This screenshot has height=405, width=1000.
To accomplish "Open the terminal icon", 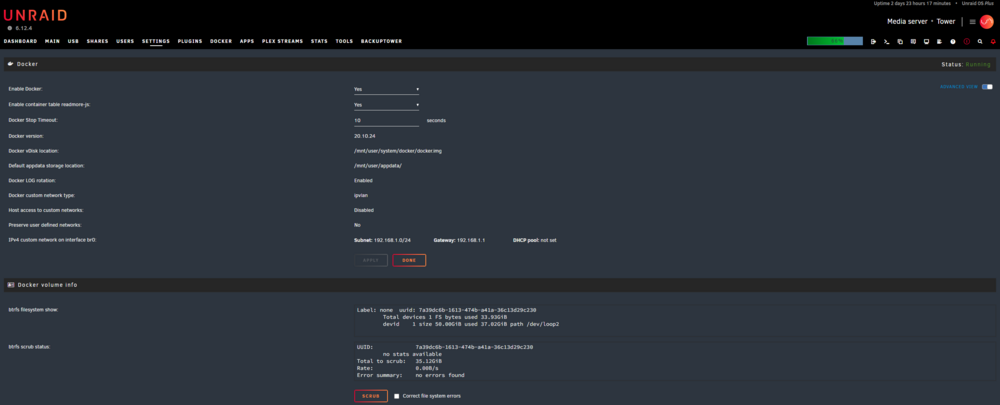I will pos(886,41).
